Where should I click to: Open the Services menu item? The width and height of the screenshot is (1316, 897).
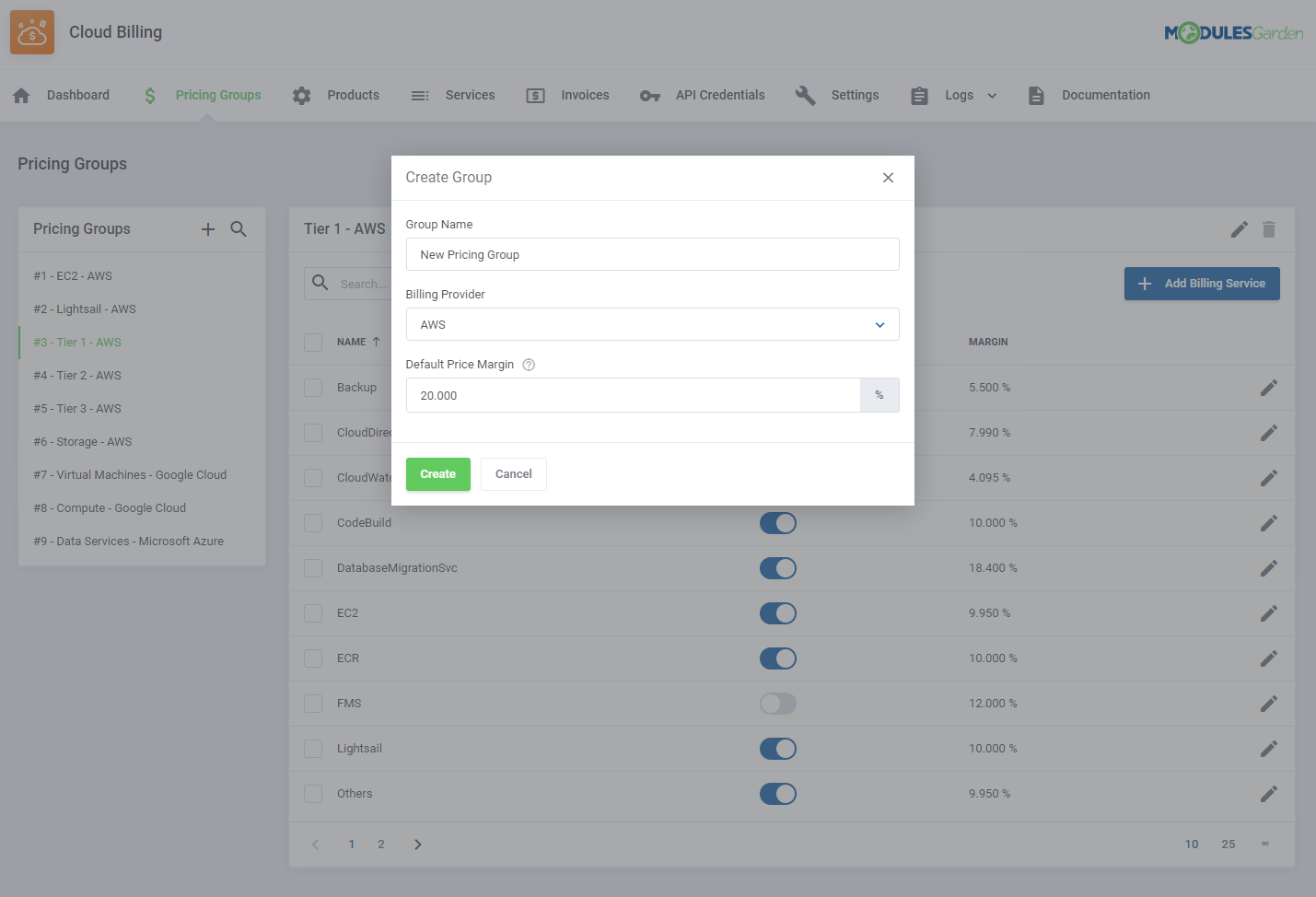click(x=471, y=96)
